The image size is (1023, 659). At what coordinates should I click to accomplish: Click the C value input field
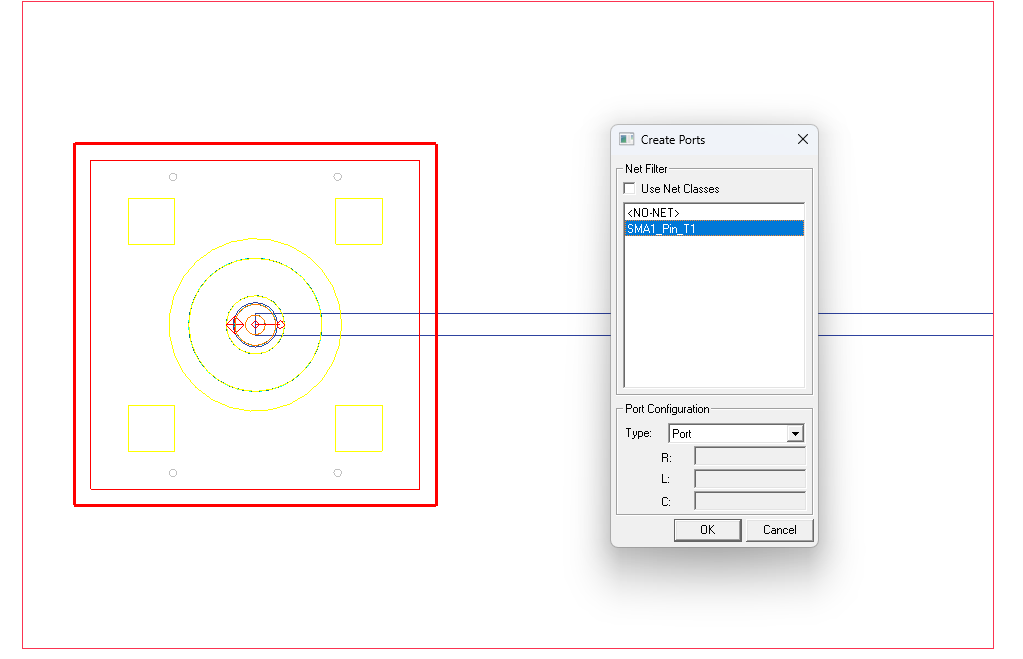pyautogui.click(x=749, y=501)
